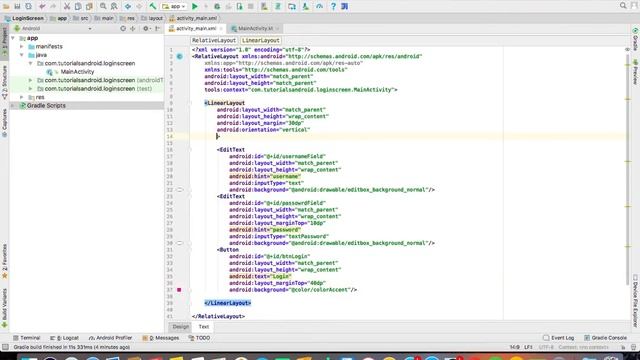Click the layout breadcrumb in navigation bar
Screen dimensions: 640x360
click(x=152, y=18)
